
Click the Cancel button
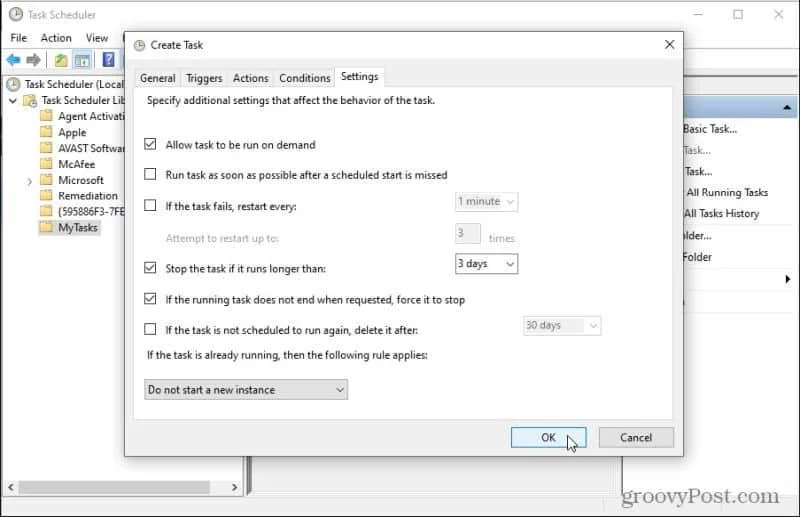click(636, 437)
